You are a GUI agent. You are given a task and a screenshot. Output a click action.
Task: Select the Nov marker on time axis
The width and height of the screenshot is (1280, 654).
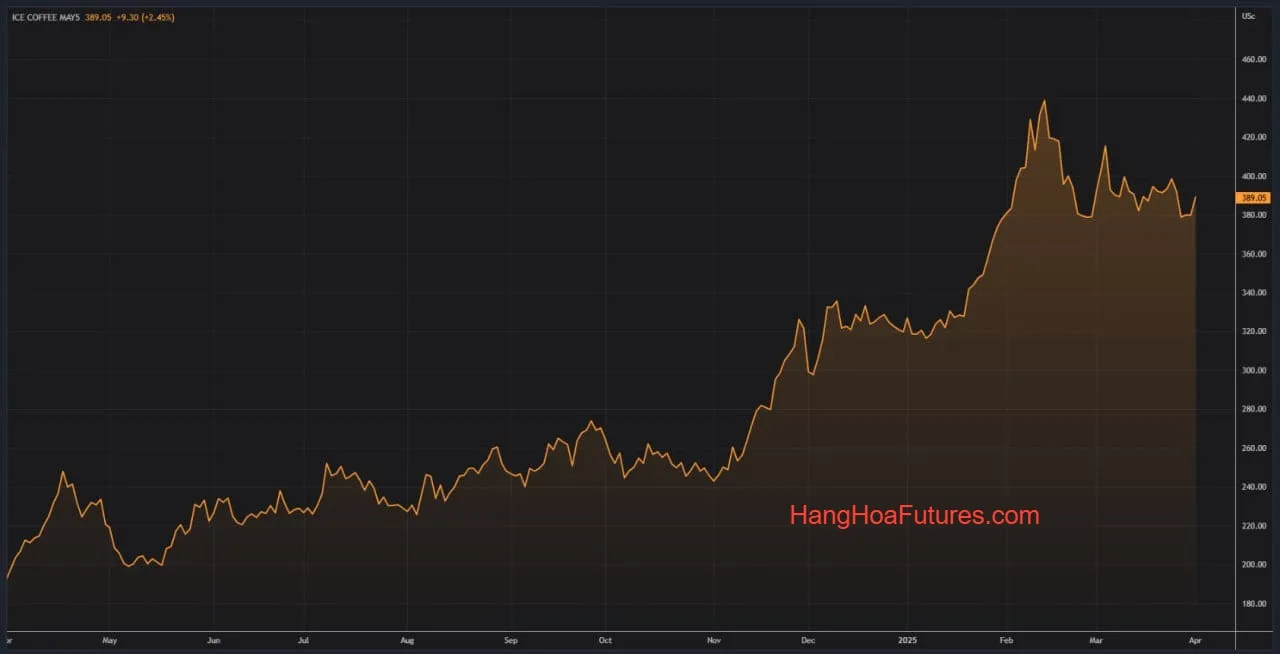[713, 639]
